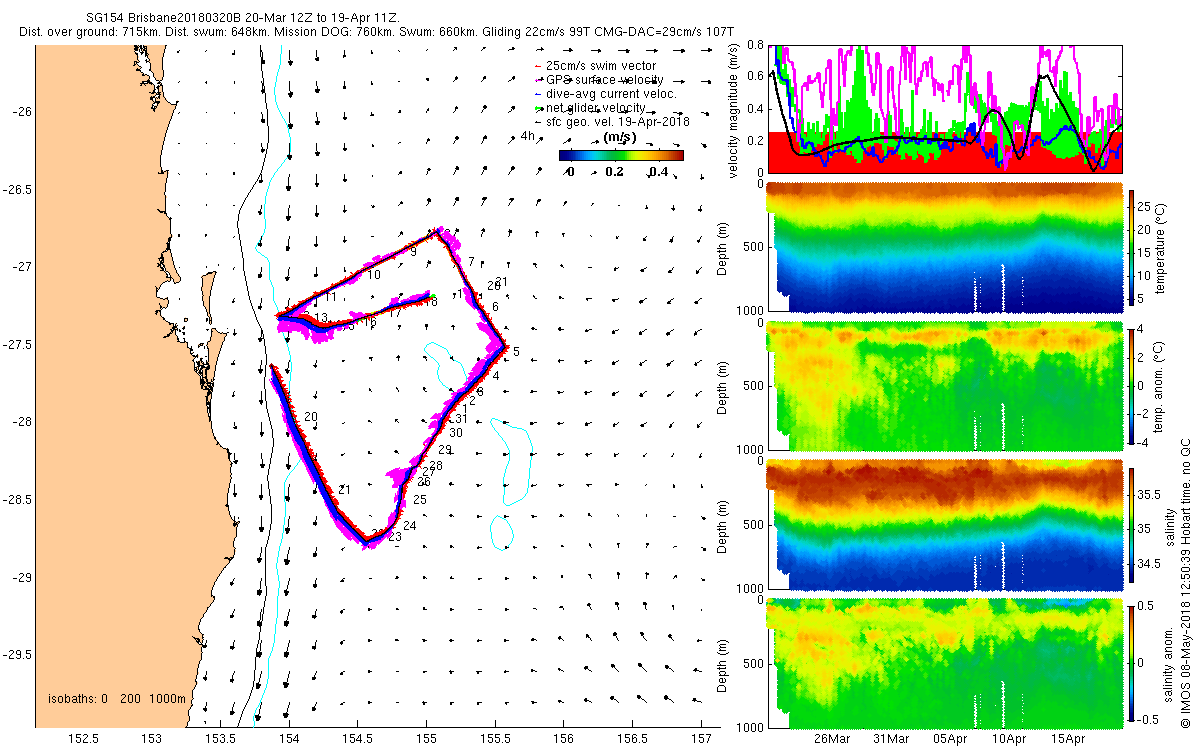The image size is (1200, 750).
Task: Click the 'velocity magnitude (m/s)' axis label
Action: click(734, 110)
